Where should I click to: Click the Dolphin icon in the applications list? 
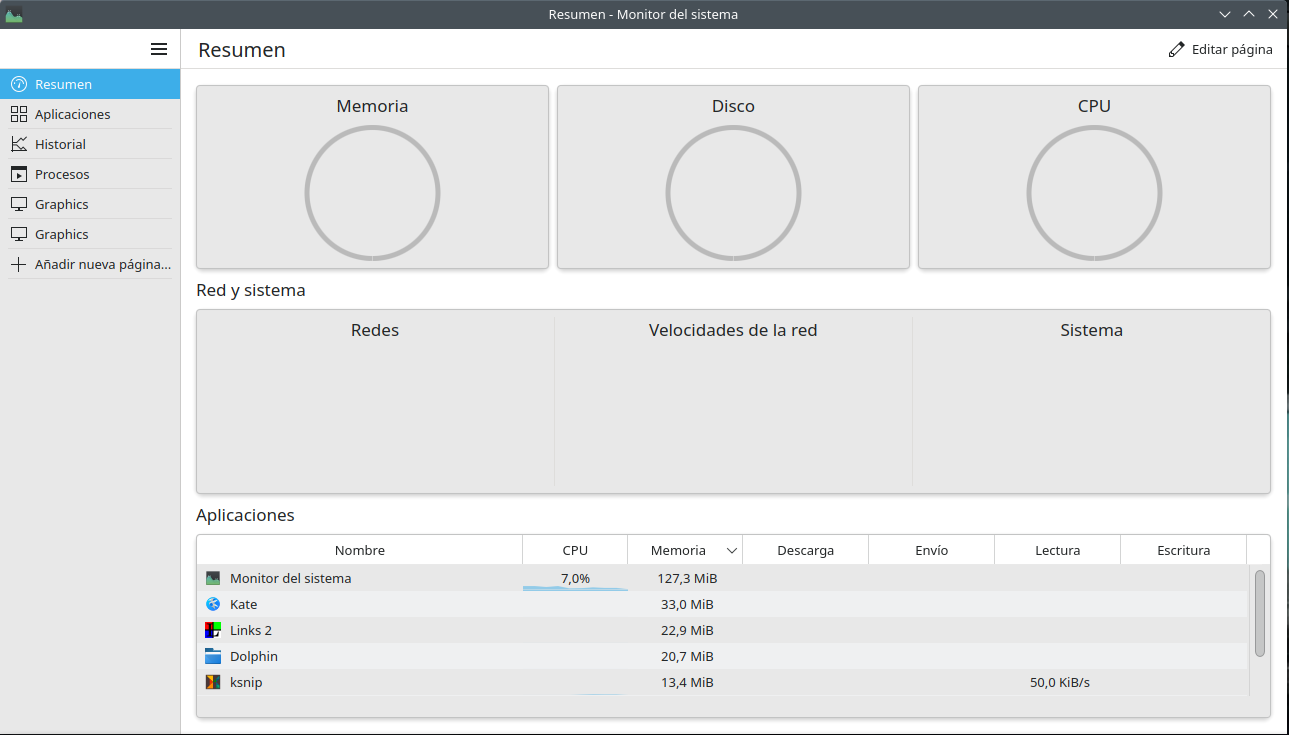point(214,656)
